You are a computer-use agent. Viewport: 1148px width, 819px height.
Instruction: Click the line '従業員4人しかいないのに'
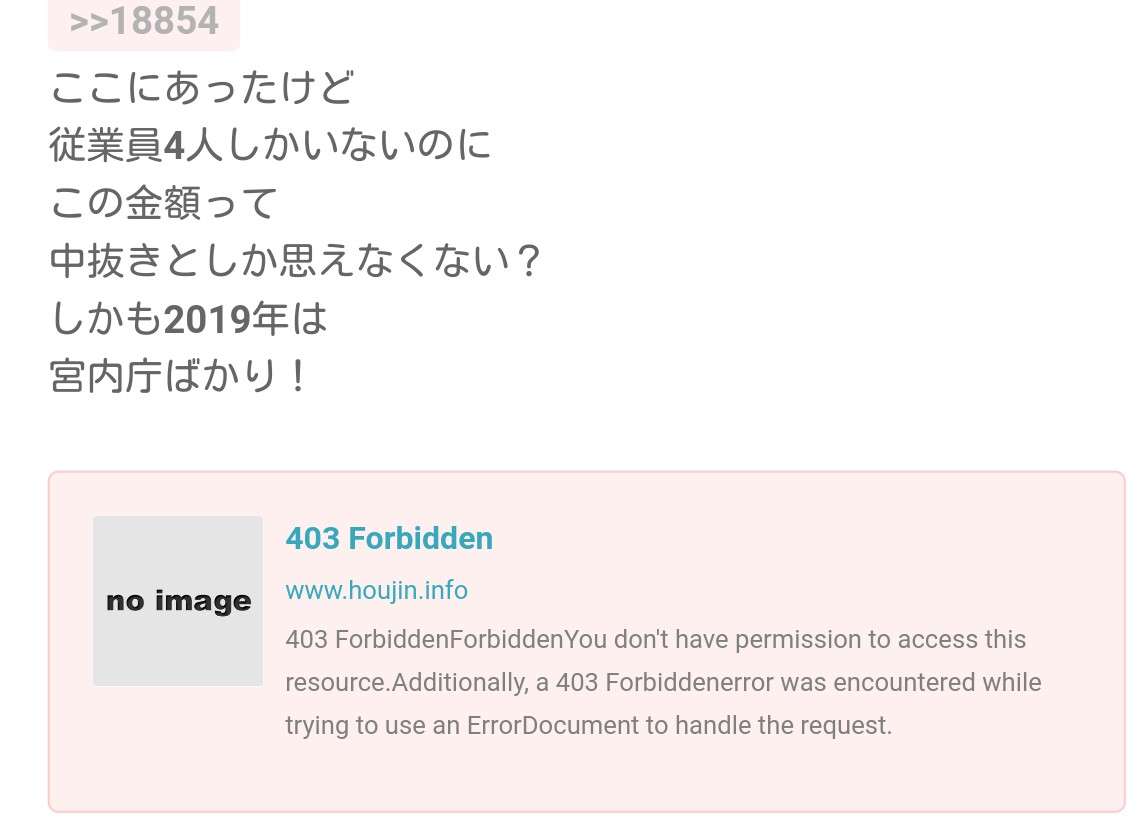tap(270, 144)
